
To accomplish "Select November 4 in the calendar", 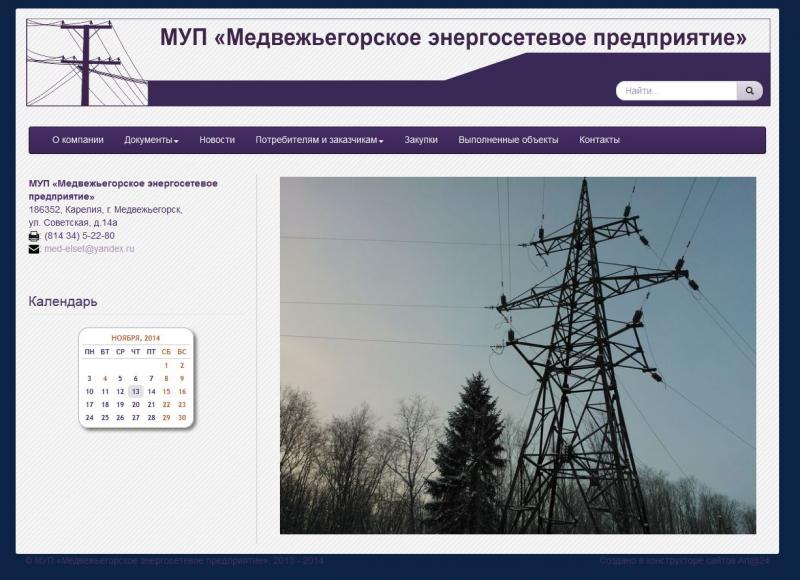I will click(105, 379).
